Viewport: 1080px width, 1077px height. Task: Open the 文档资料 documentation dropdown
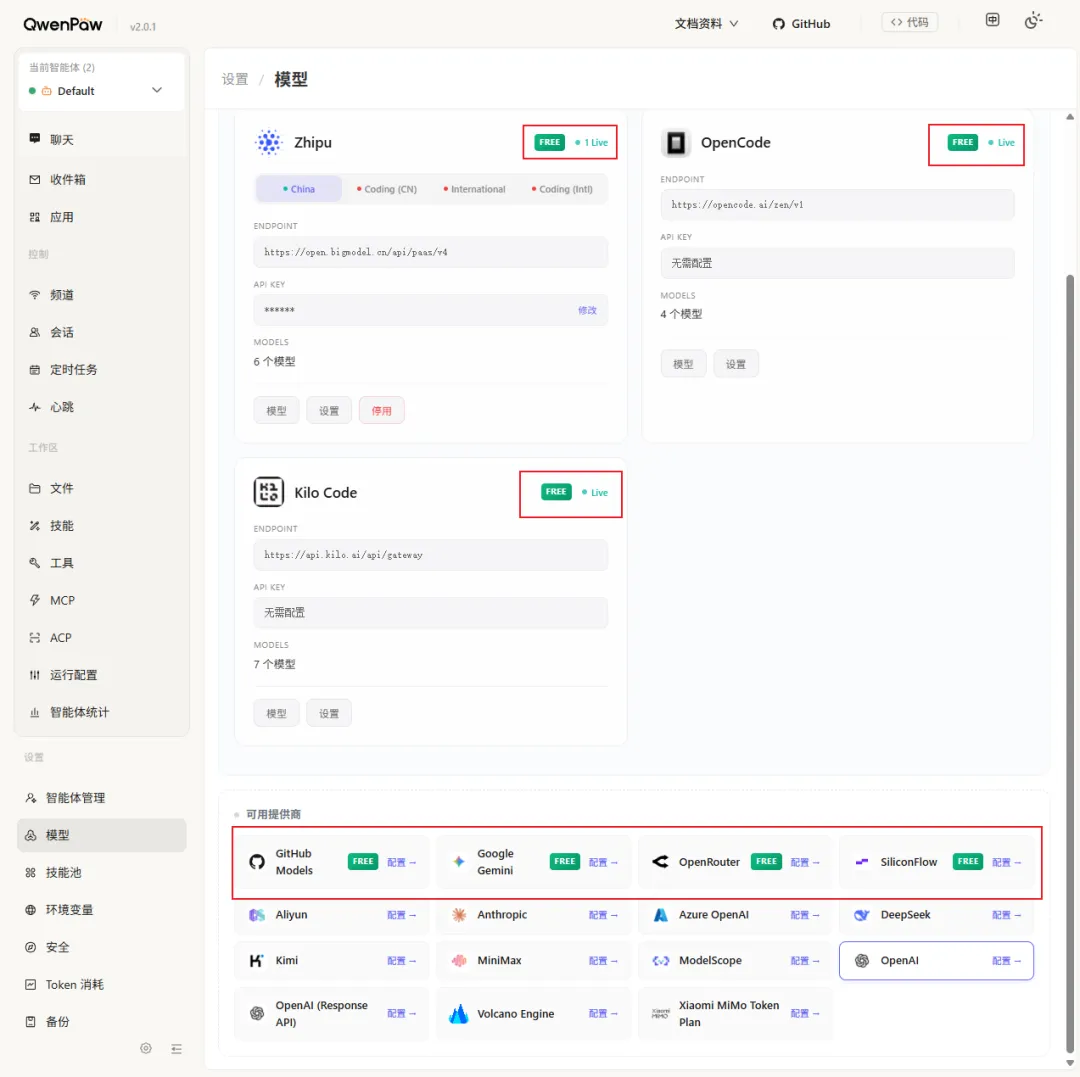[706, 23]
